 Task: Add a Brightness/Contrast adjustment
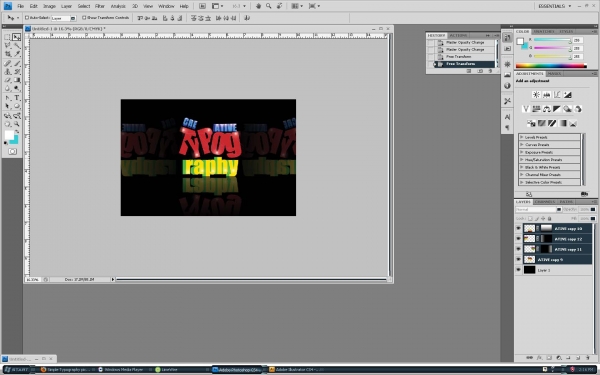coord(536,95)
